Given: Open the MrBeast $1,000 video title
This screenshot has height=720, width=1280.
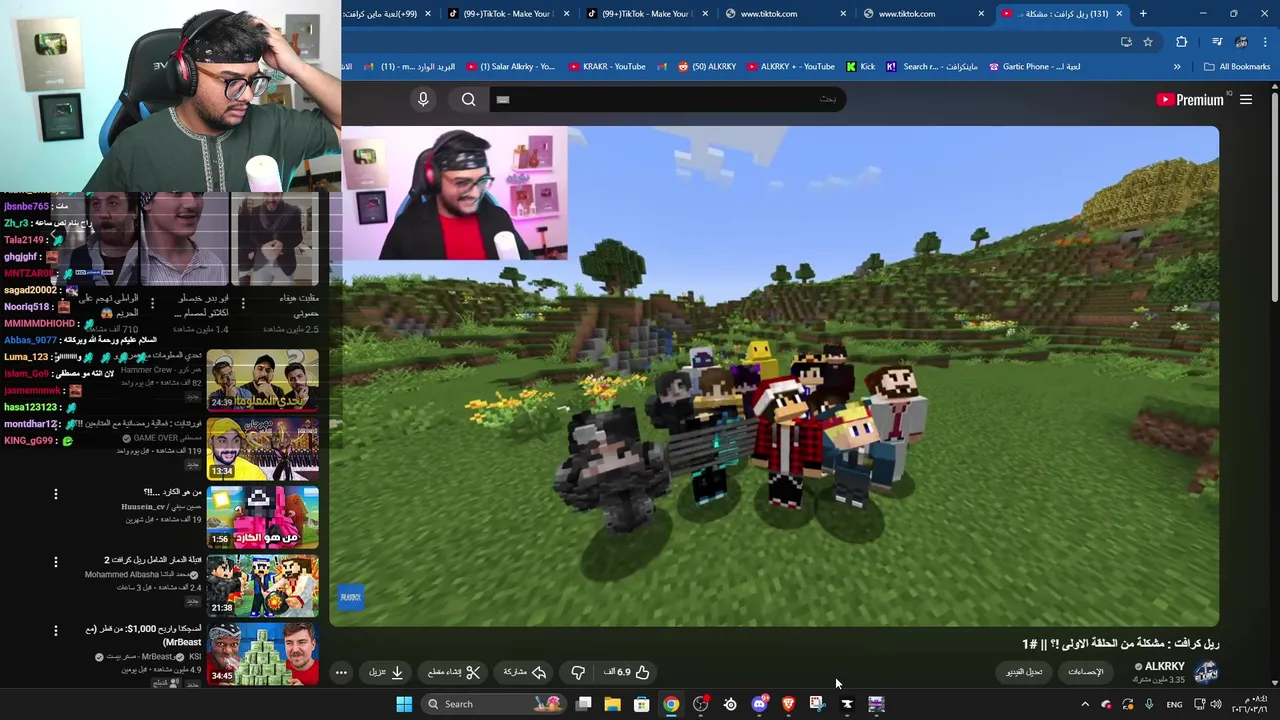Looking at the screenshot, I should coord(143,635).
